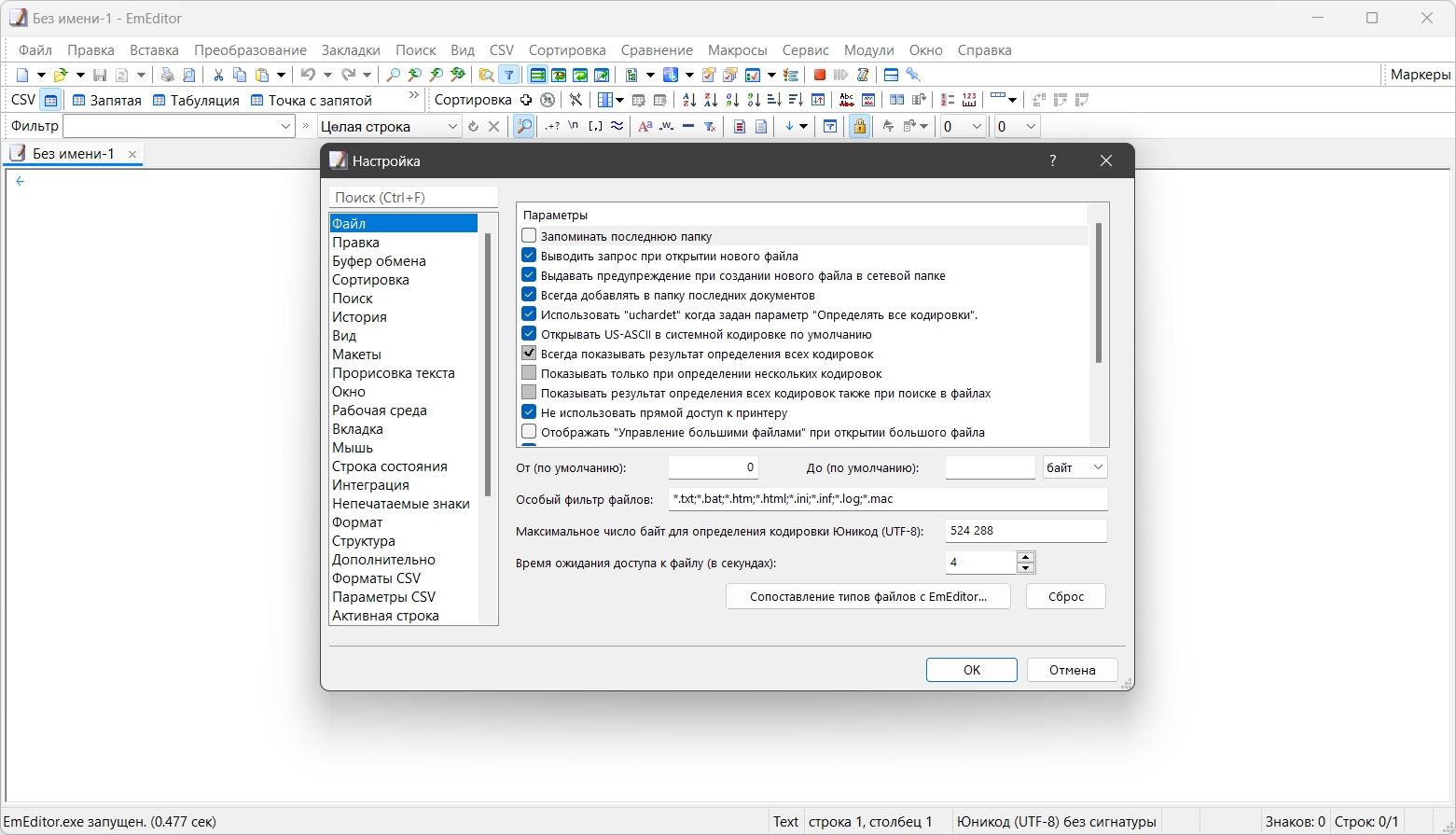Click the red Record macro icon

819,75
